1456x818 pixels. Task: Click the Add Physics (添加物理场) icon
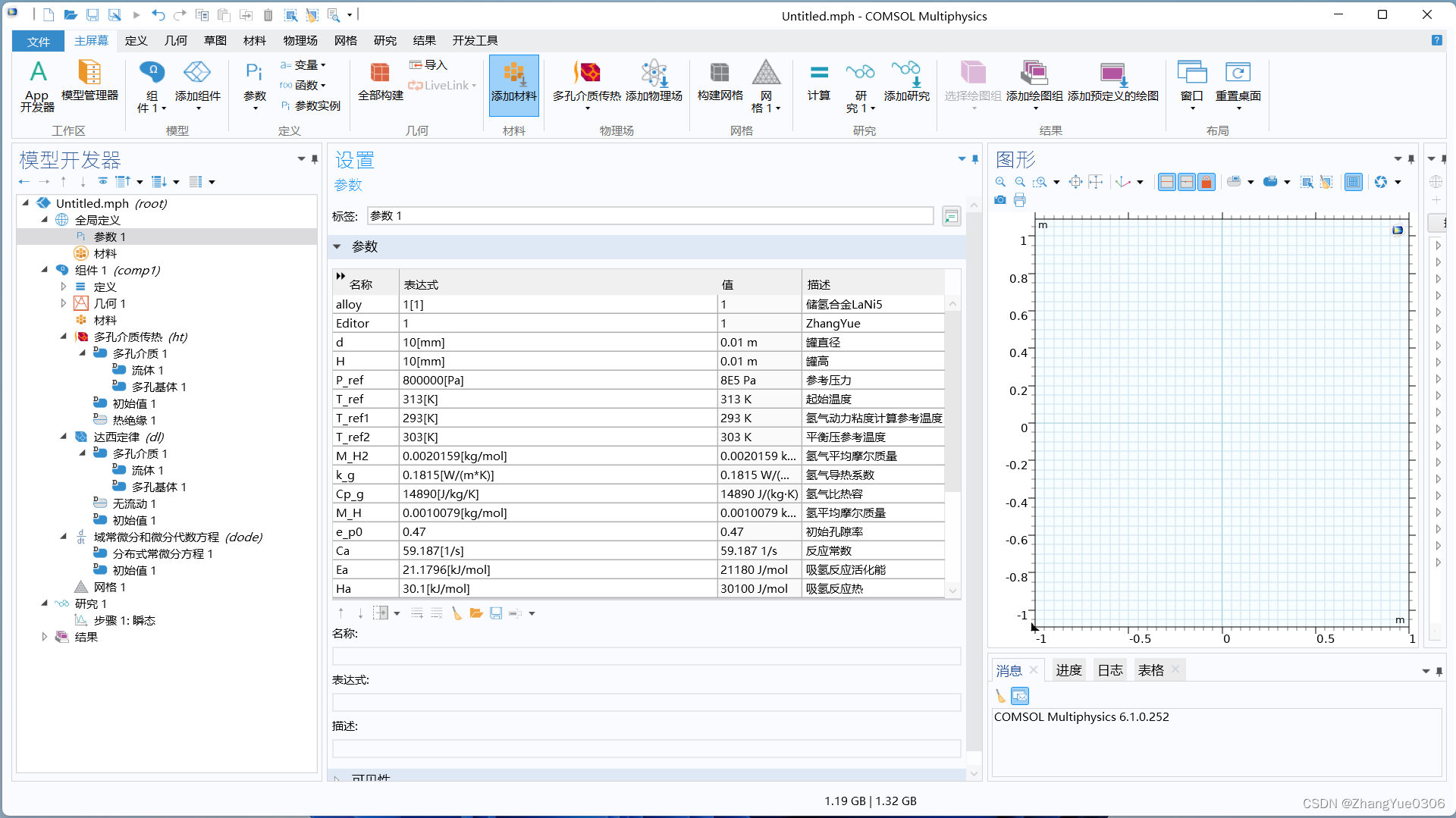pyautogui.click(x=654, y=81)
